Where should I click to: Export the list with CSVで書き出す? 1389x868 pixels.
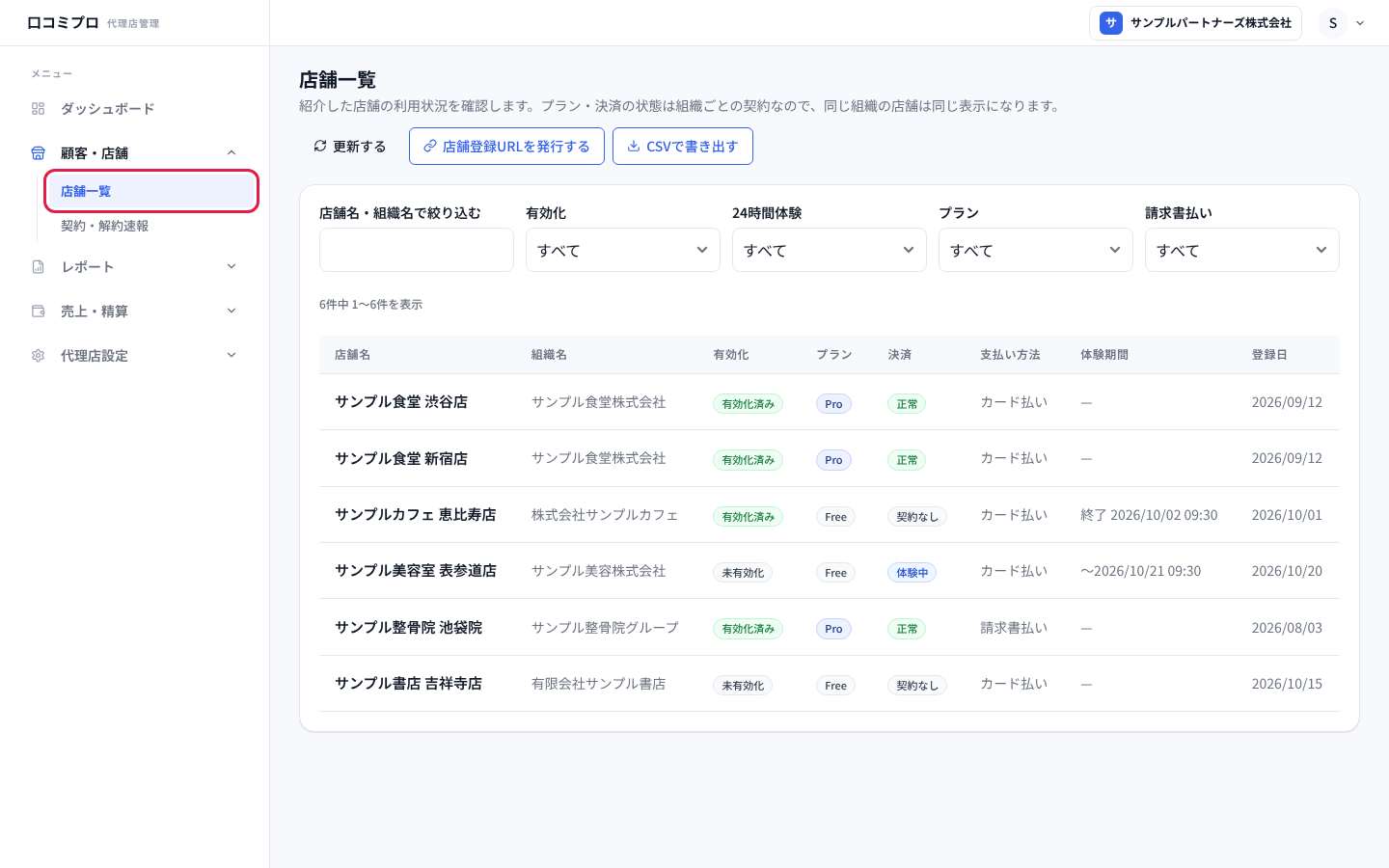coord(683,147)
